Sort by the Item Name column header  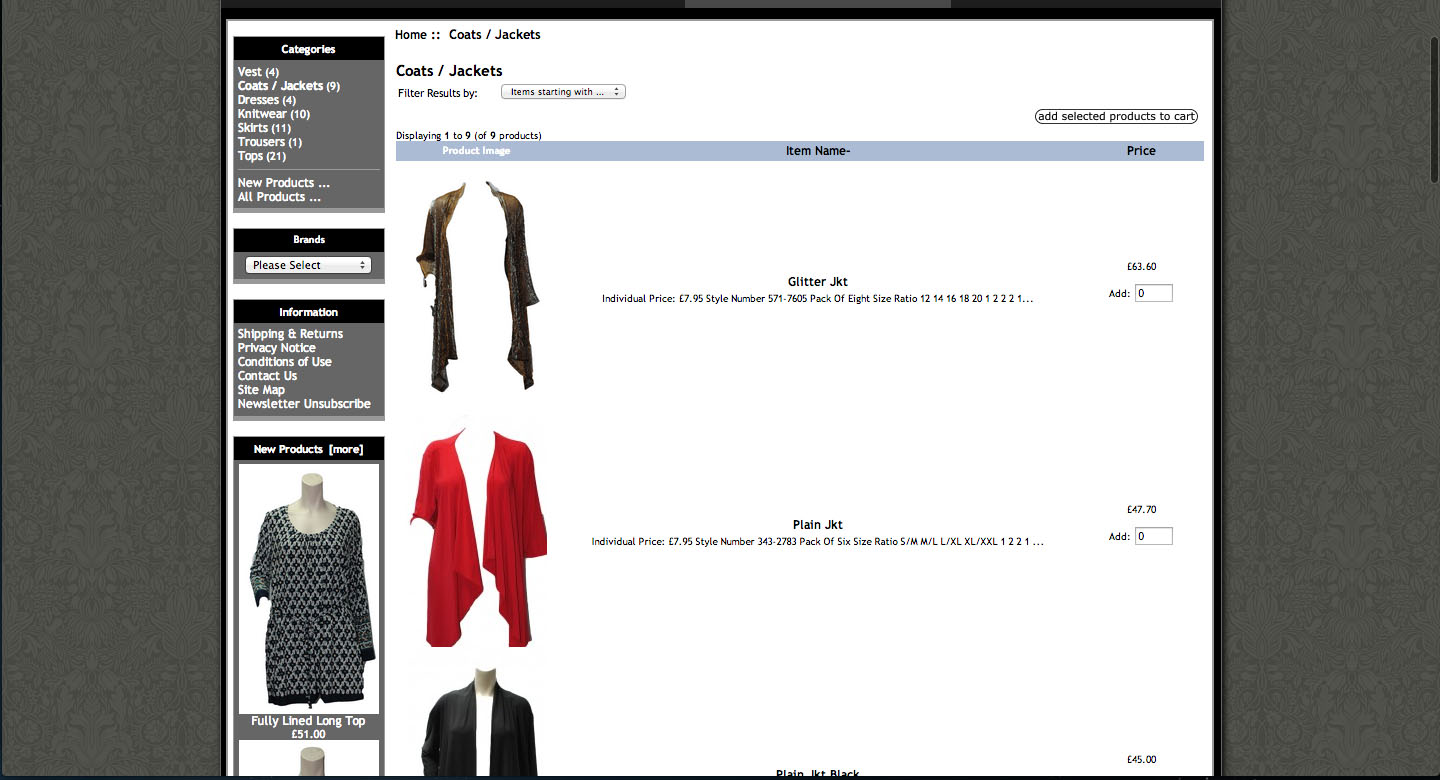pos(818,151)
